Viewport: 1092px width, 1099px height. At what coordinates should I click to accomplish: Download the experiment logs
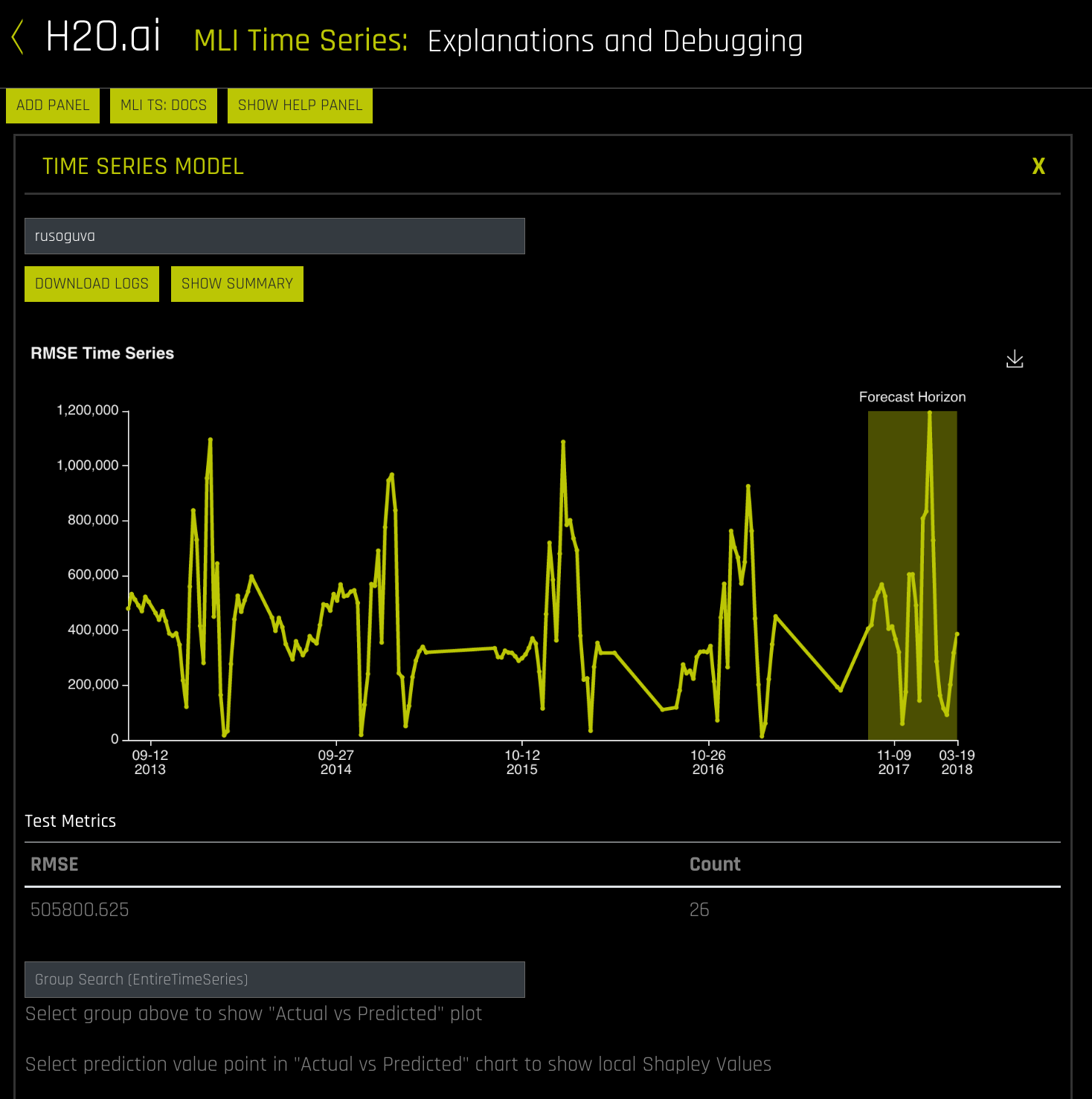(x=91, y=283)
